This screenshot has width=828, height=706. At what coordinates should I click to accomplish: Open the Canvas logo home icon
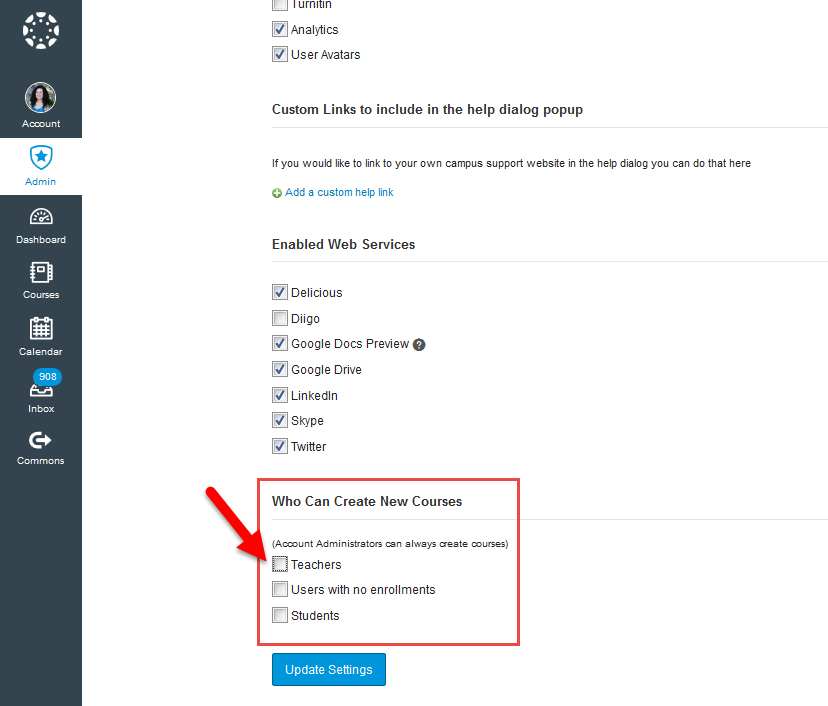(40, 30)
